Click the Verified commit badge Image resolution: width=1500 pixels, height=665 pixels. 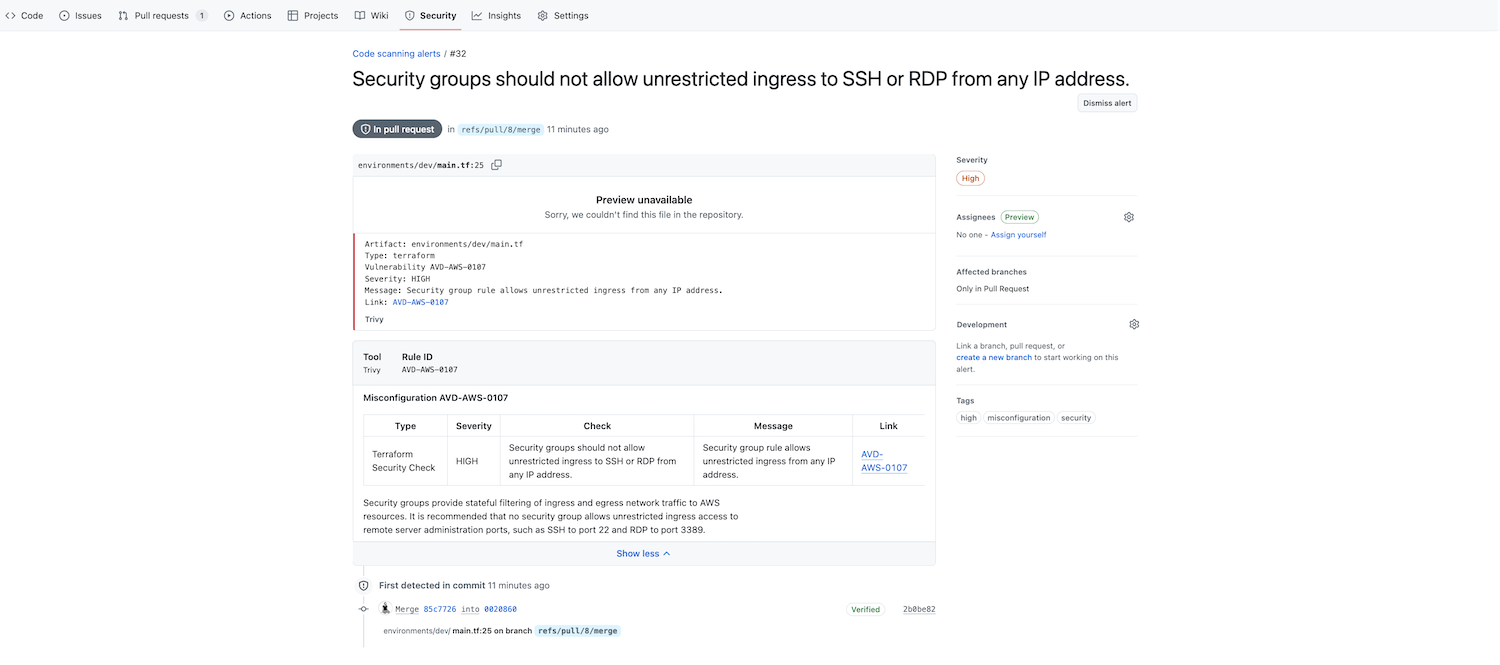click(865, 609)
